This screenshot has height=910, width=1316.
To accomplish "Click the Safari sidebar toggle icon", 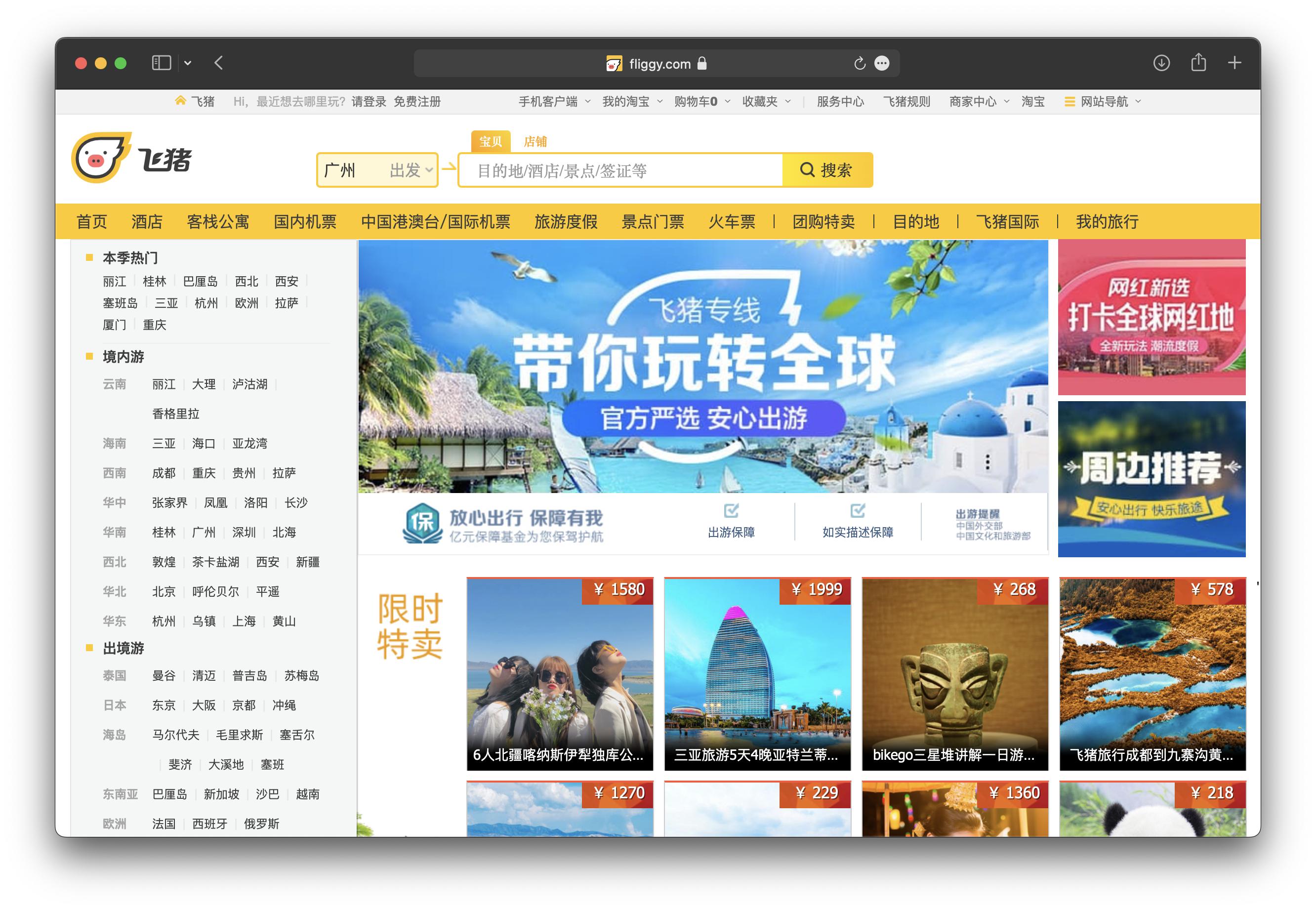I will point(162,63).
